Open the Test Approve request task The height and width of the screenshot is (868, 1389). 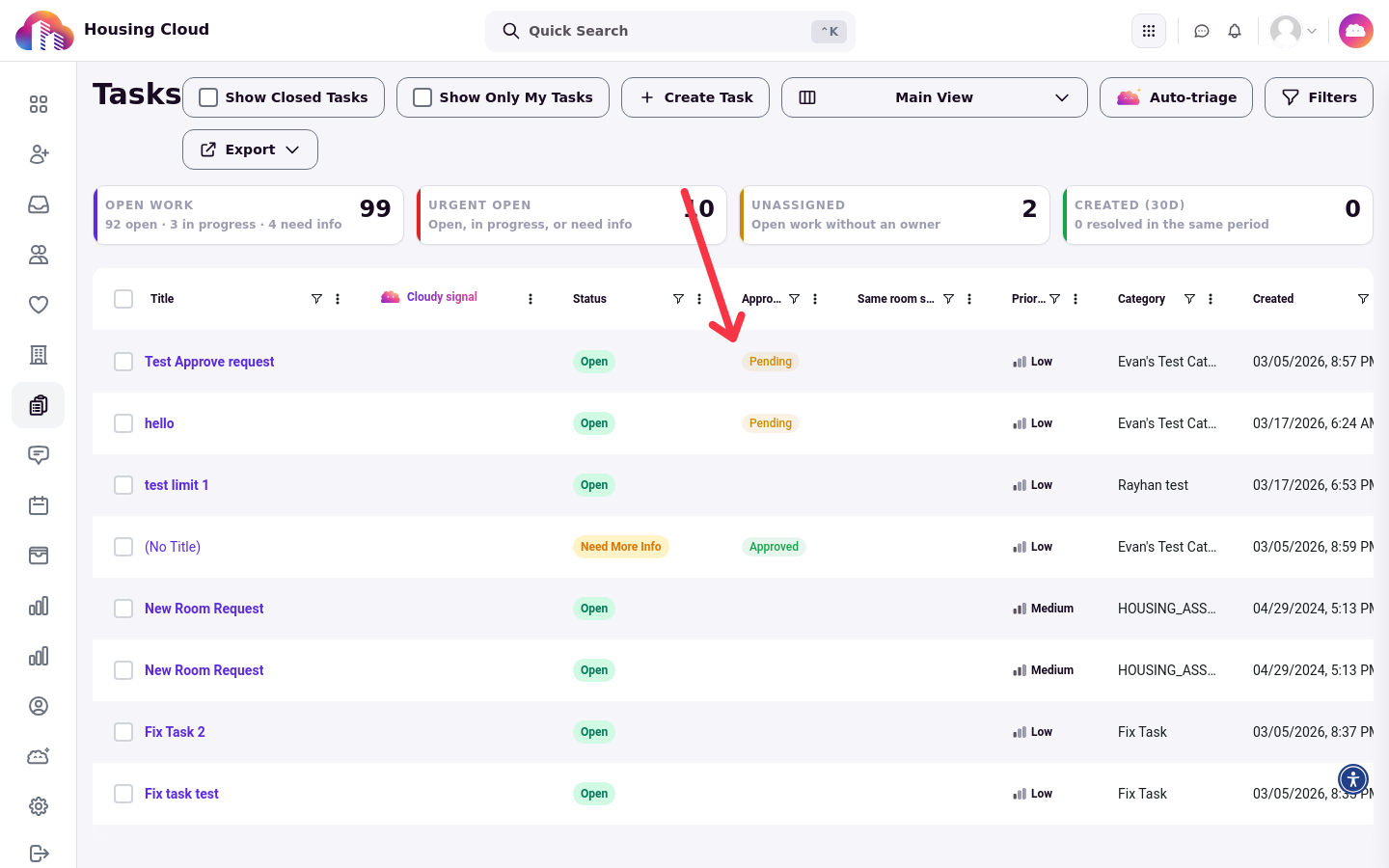(x=209, y=362)
